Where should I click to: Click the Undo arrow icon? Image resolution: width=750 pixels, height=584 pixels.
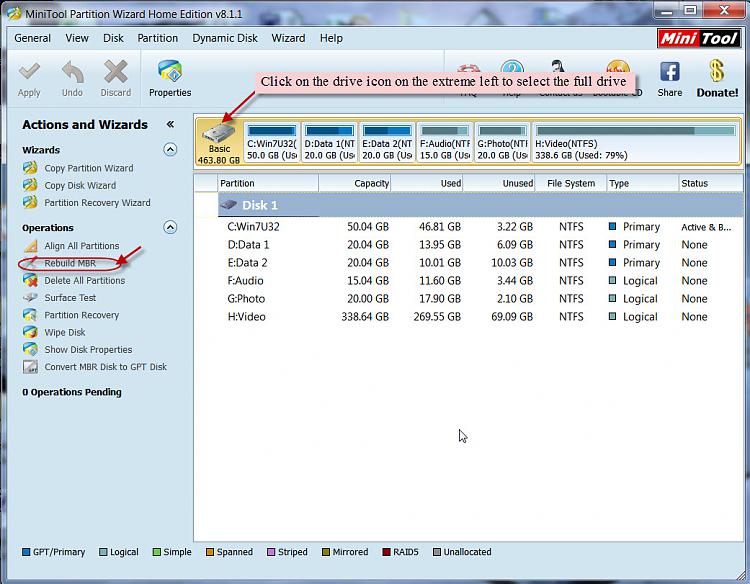point(72,72)
